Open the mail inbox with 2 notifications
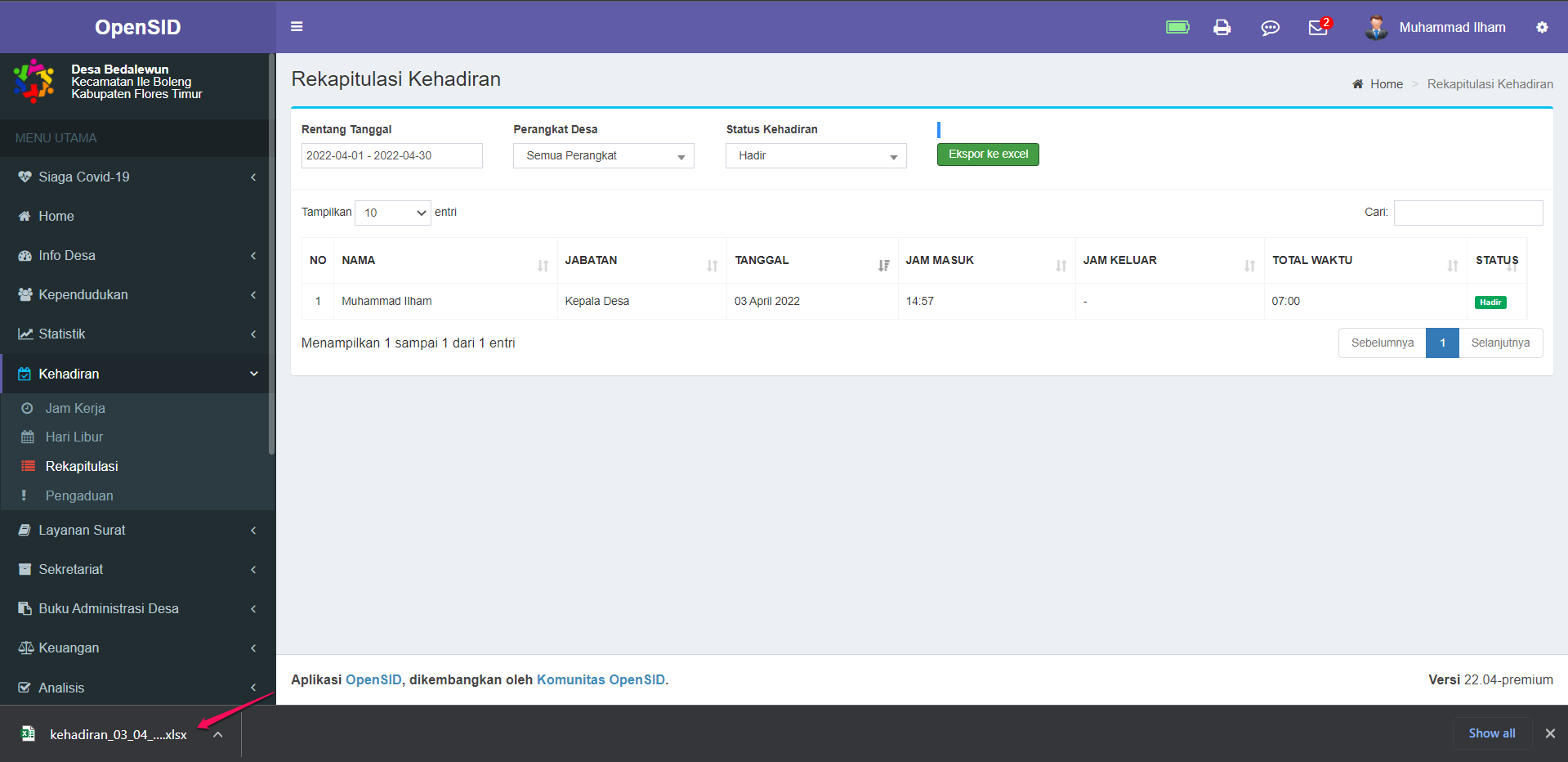This screenshot has width=1568, height=762. tap(1318, 27)
